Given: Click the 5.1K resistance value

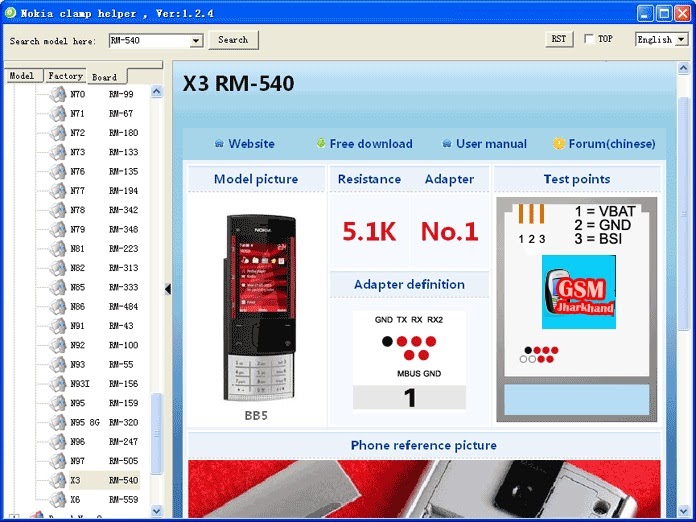Looking at the screenshot, I should [x=369, y=231].
